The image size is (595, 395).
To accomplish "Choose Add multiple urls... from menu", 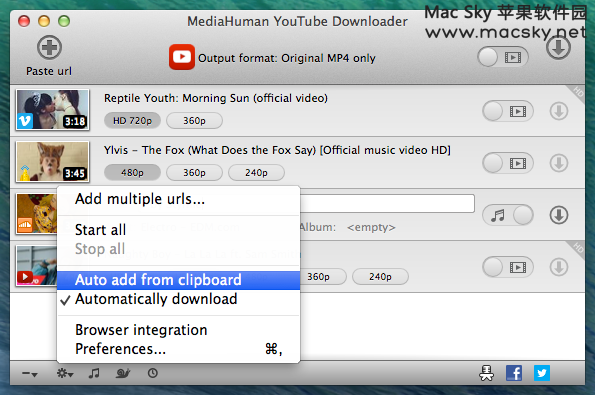I will (178, 199).
